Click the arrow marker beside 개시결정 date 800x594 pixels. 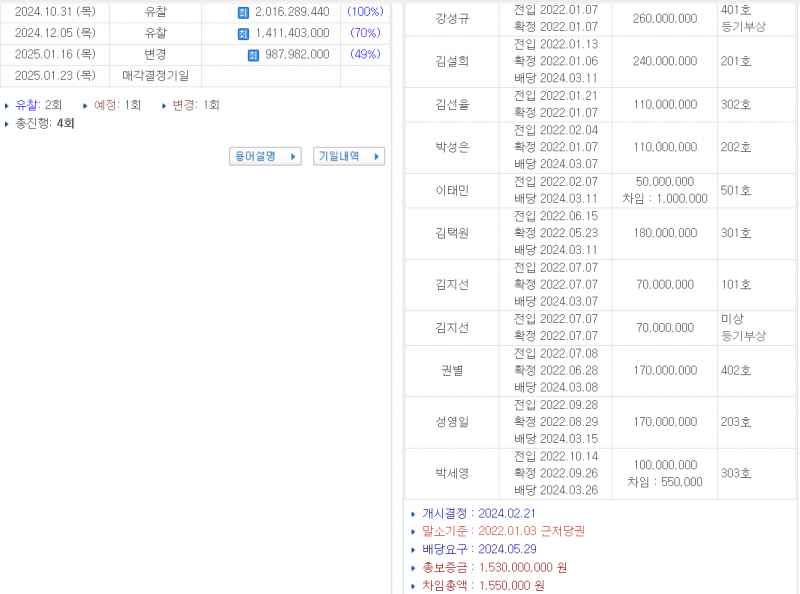(412, 515)
